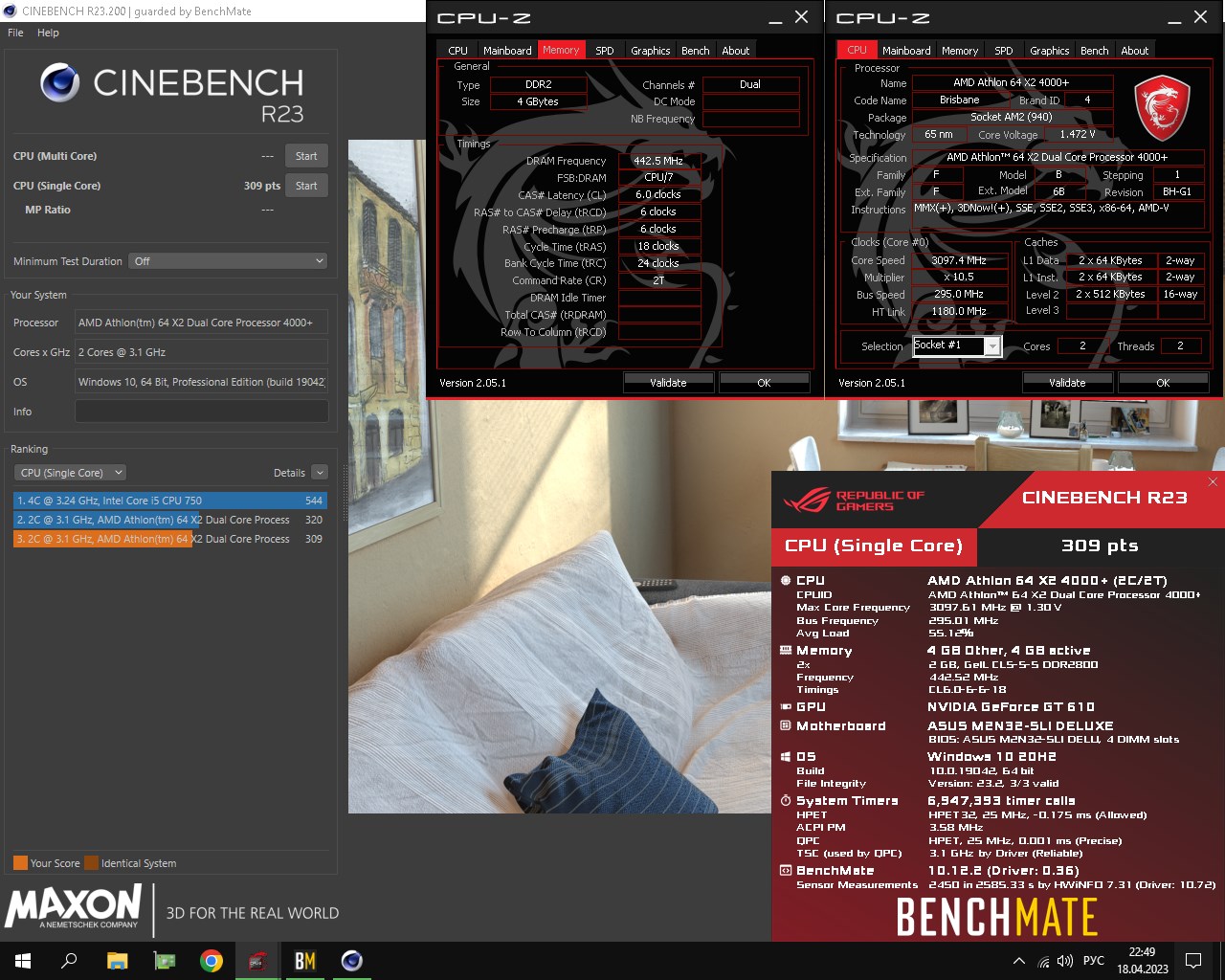Show hidden system tray icons

(x=1019, y=961)
